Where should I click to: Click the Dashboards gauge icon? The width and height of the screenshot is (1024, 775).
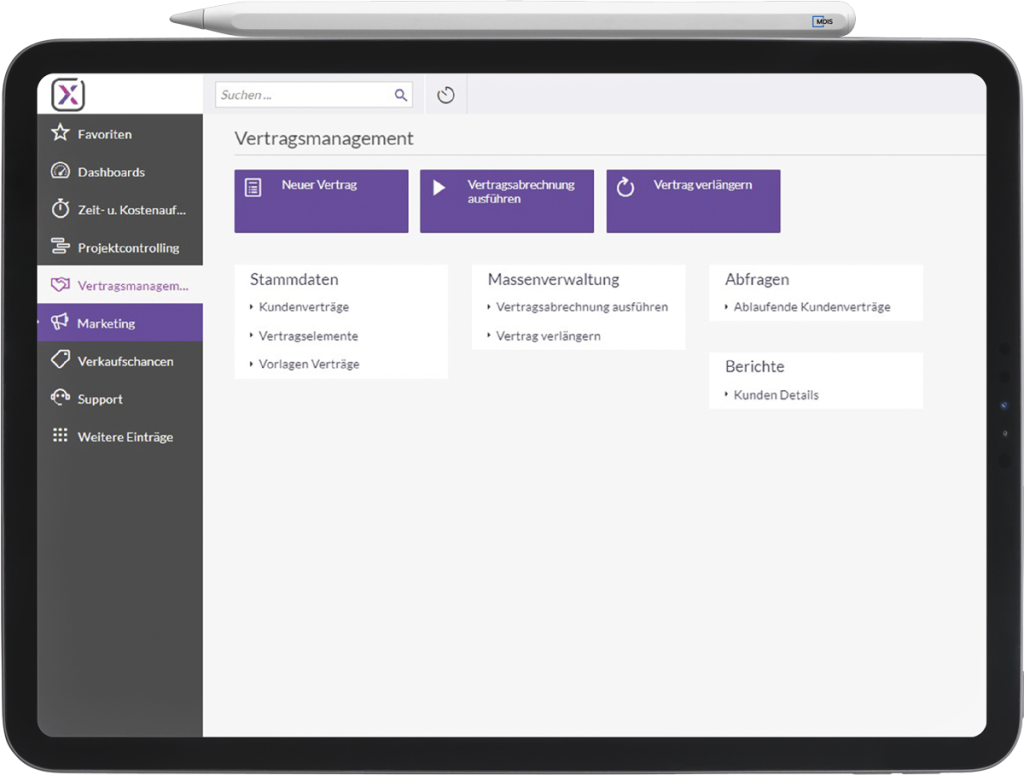point(60,171)
